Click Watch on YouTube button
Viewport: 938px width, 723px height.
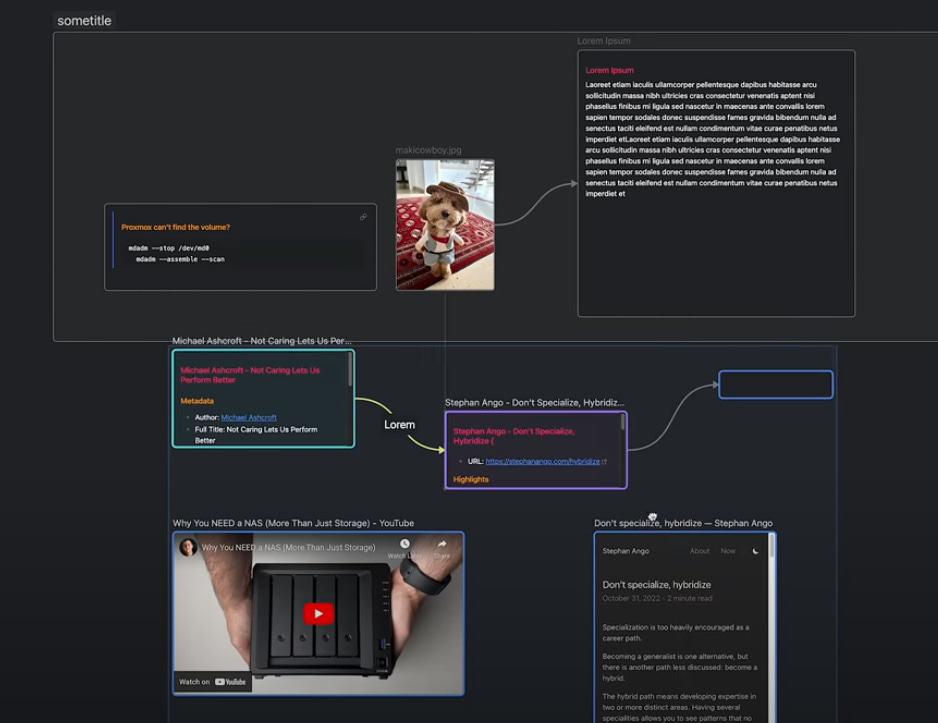coord(212,682)
